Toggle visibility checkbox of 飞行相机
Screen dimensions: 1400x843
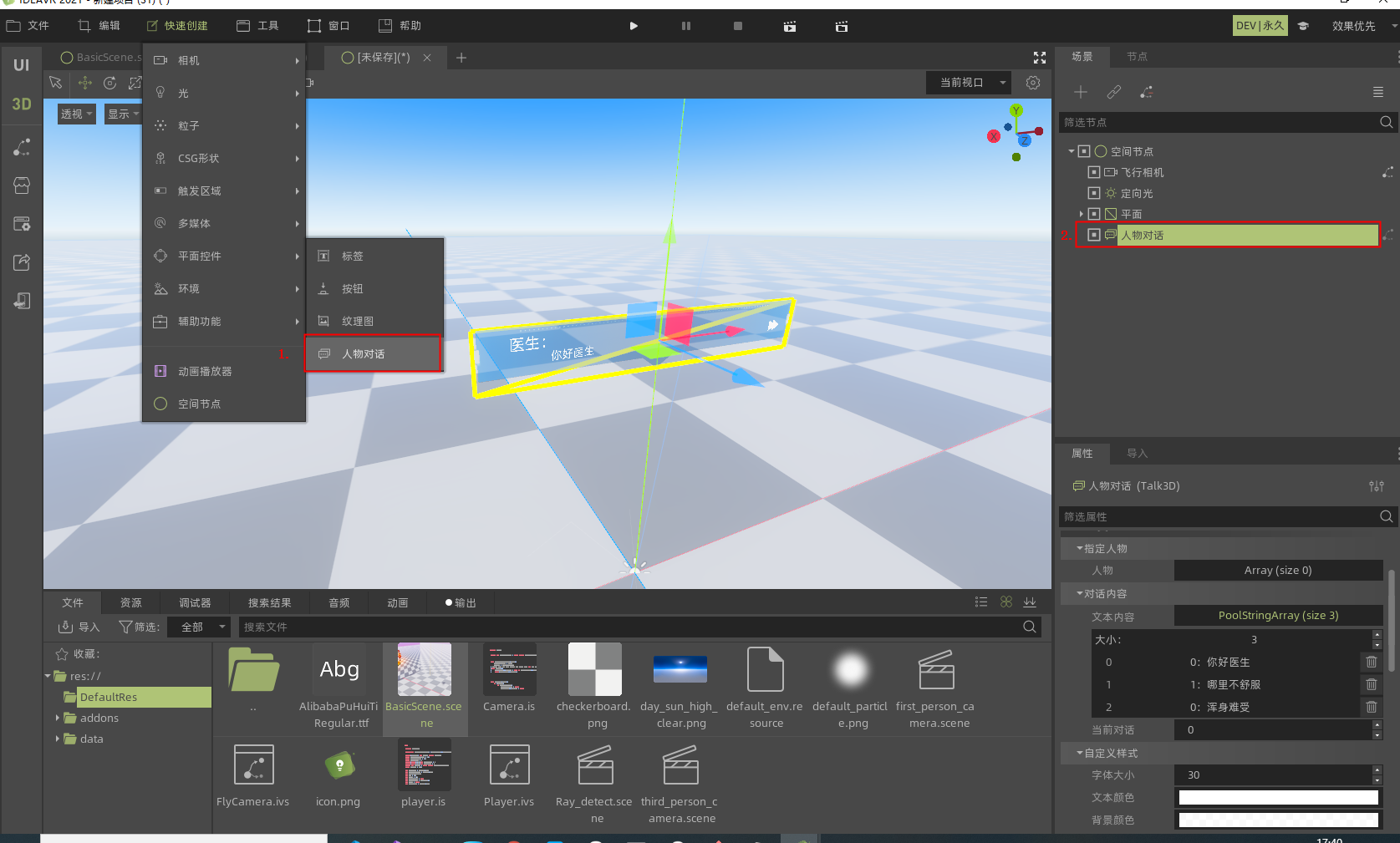pyautogui.click(x=1093, y=172)
